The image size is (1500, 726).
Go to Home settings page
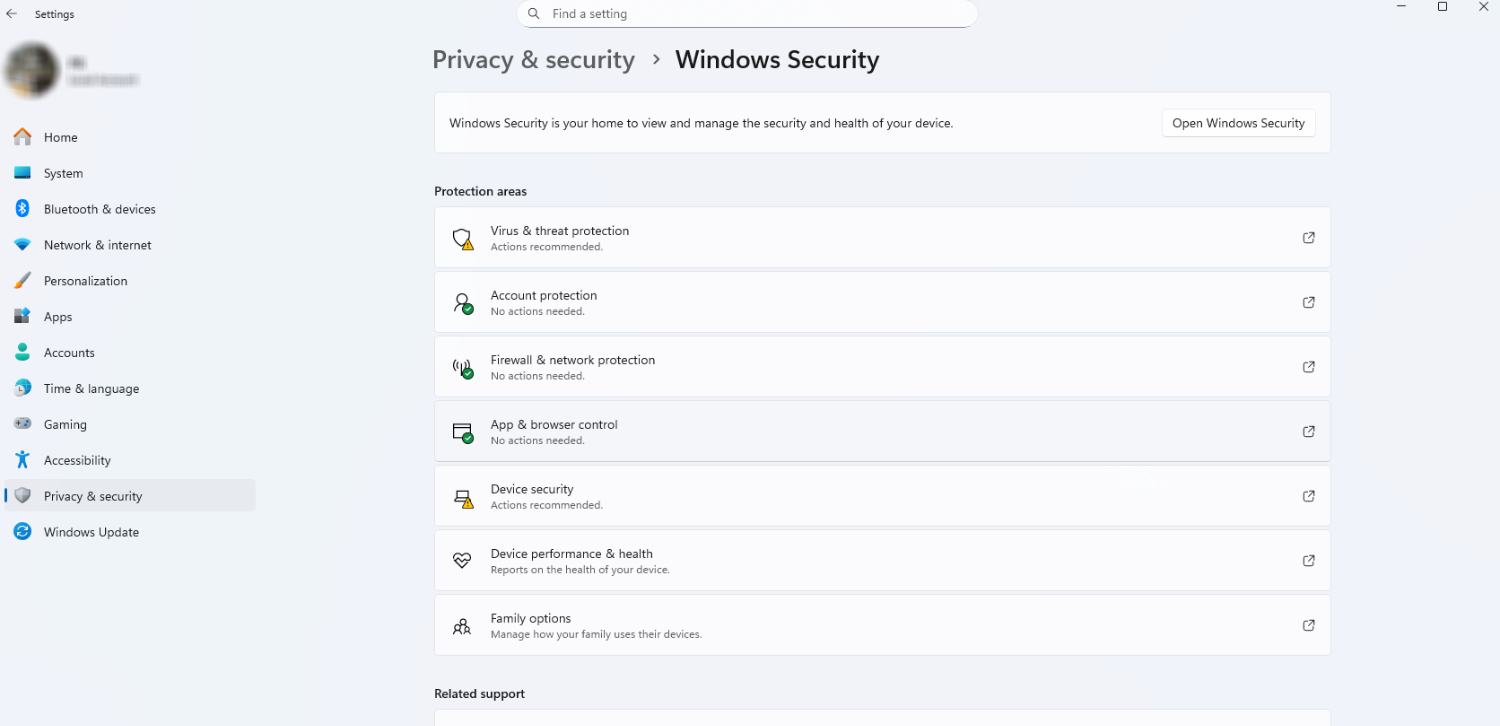pyautogui.click(x=130, y=137)
